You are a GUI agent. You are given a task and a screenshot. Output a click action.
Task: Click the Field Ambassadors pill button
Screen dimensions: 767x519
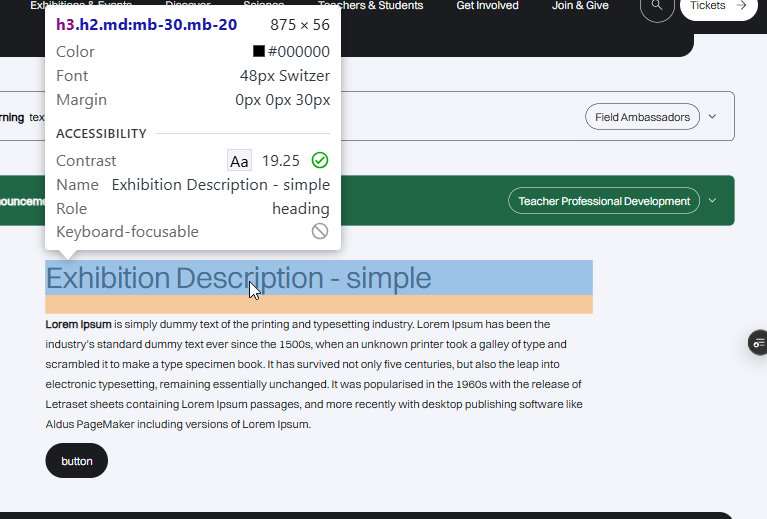(642, 117)
